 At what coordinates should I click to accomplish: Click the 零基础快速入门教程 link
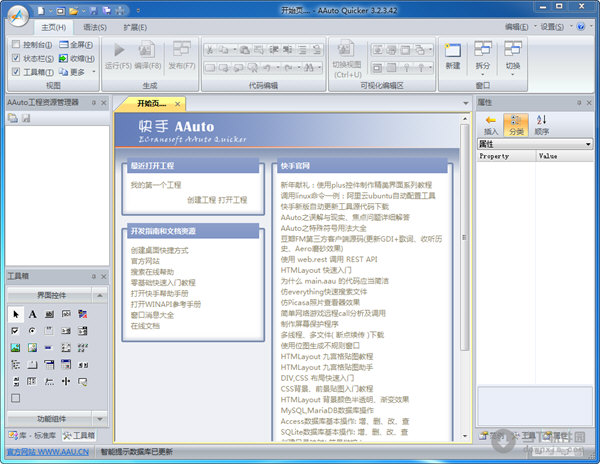(163, 283)
